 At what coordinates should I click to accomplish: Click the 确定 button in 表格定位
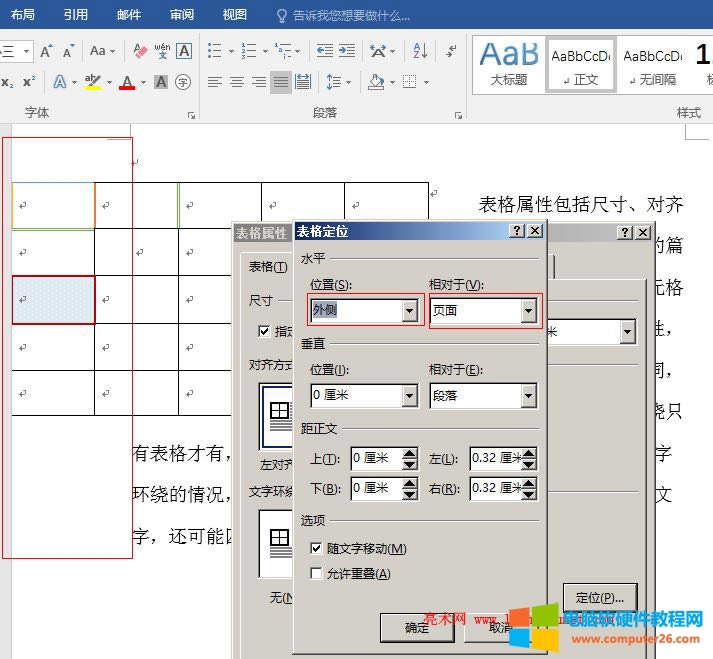[x=417, y=627]
